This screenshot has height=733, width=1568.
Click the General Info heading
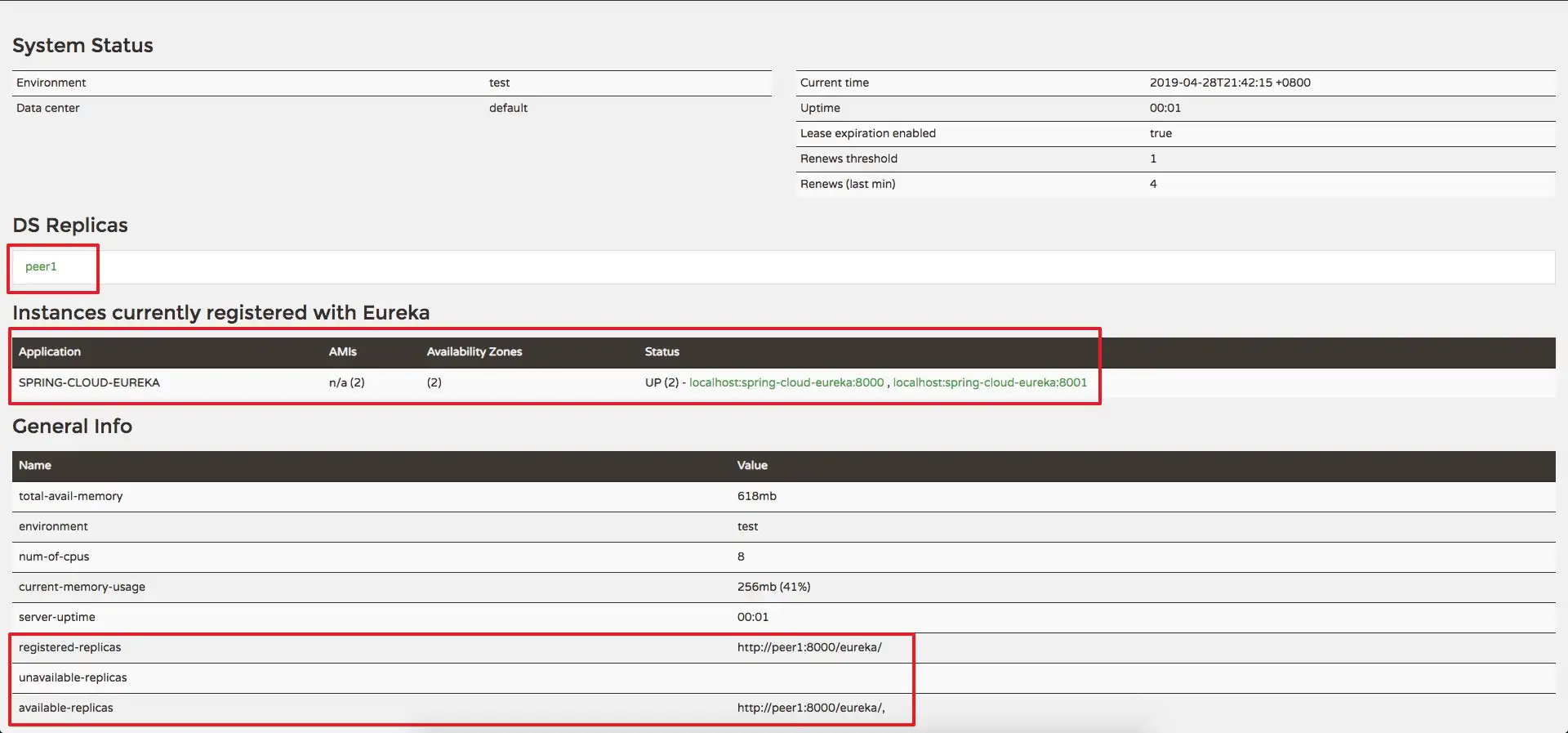[72, 427]
